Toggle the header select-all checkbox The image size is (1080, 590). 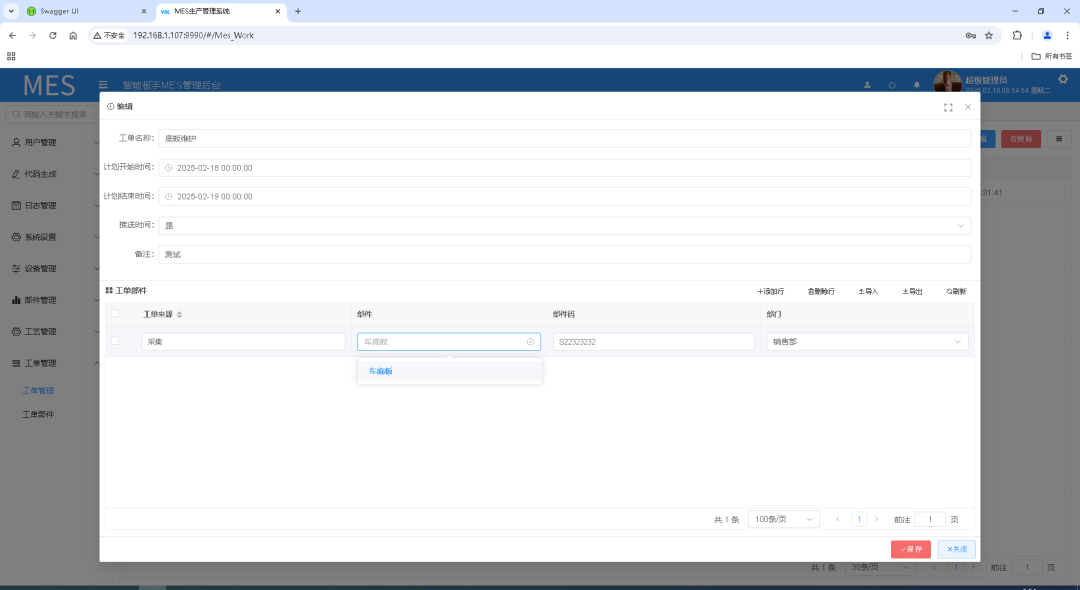(115, 314)
